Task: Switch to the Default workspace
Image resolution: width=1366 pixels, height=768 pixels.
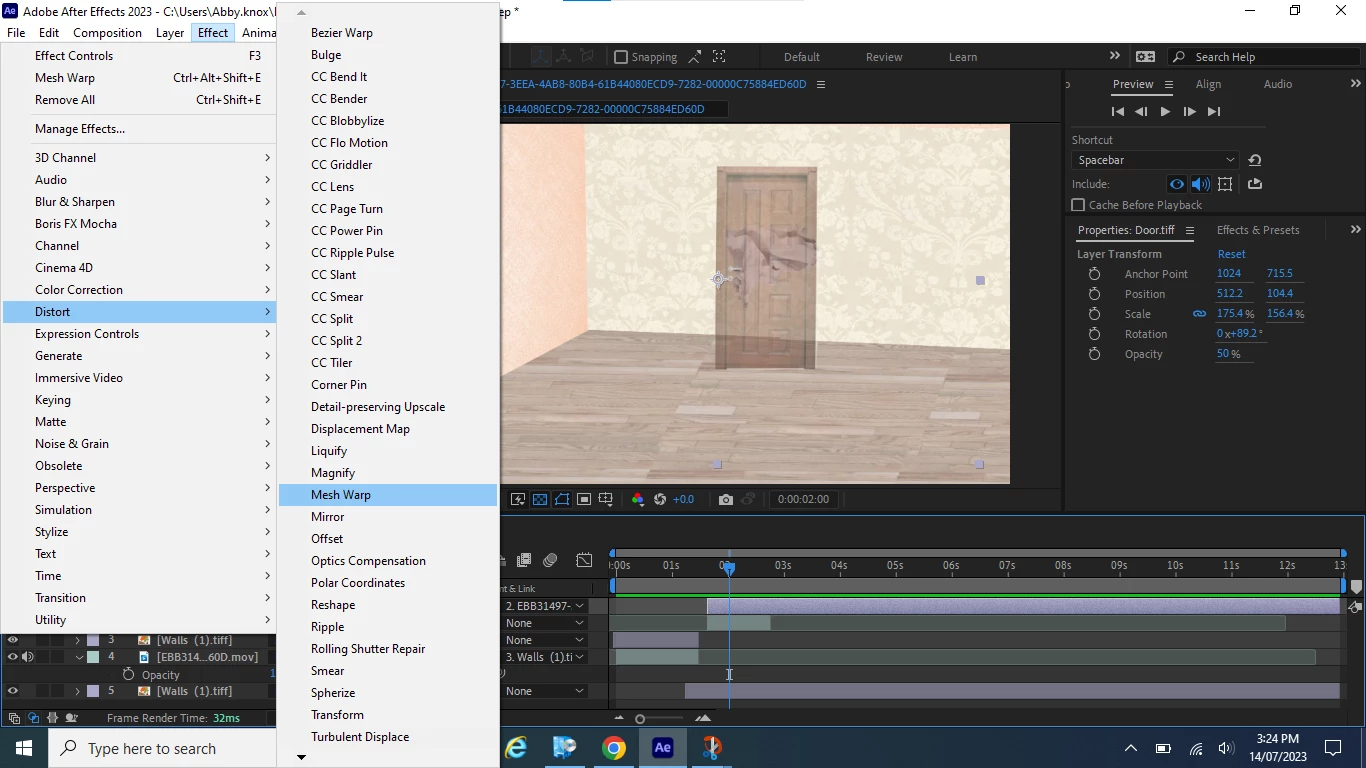Action: 802,57
